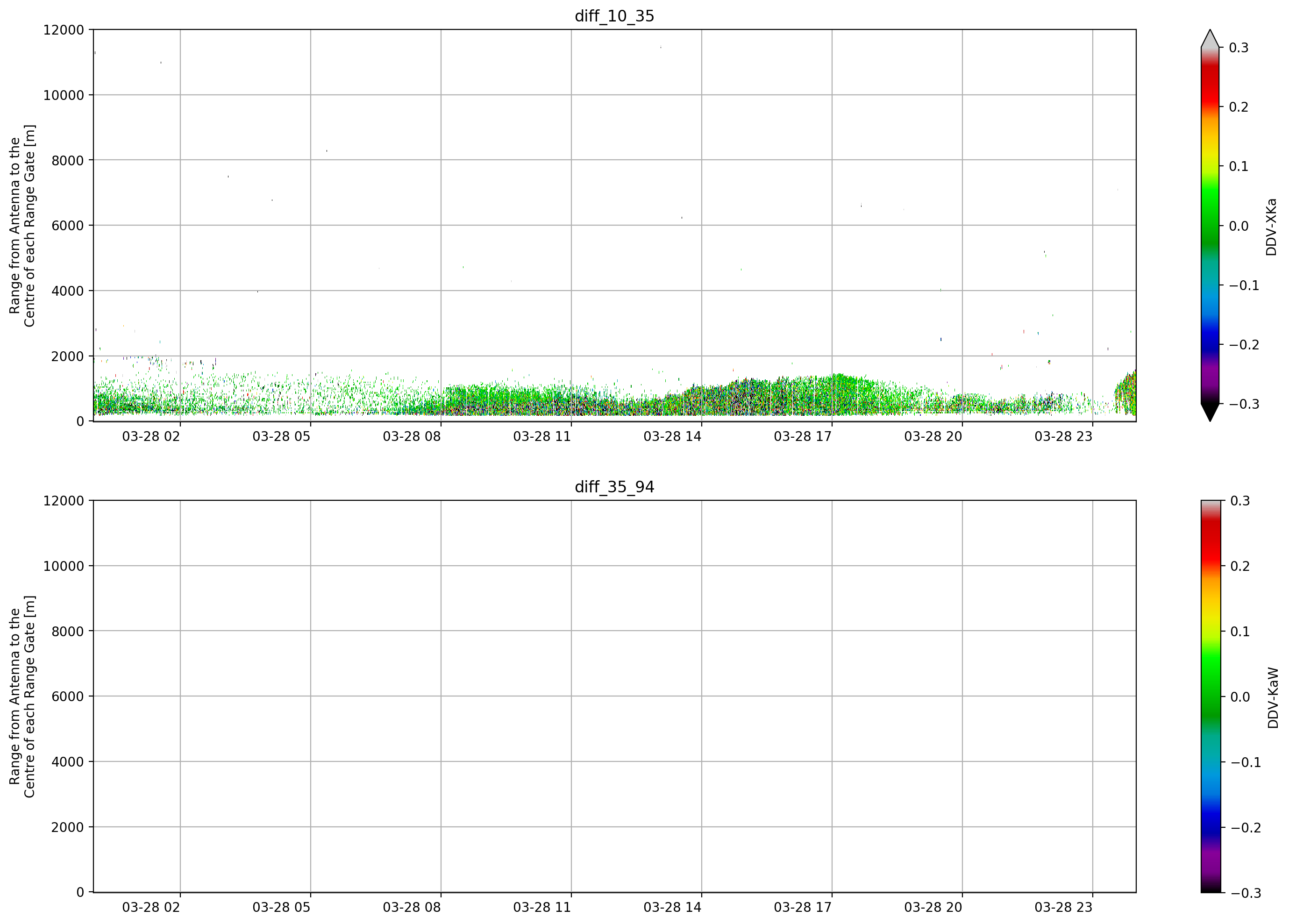Click the diff_10_35 plot title

tap(614, 16)
